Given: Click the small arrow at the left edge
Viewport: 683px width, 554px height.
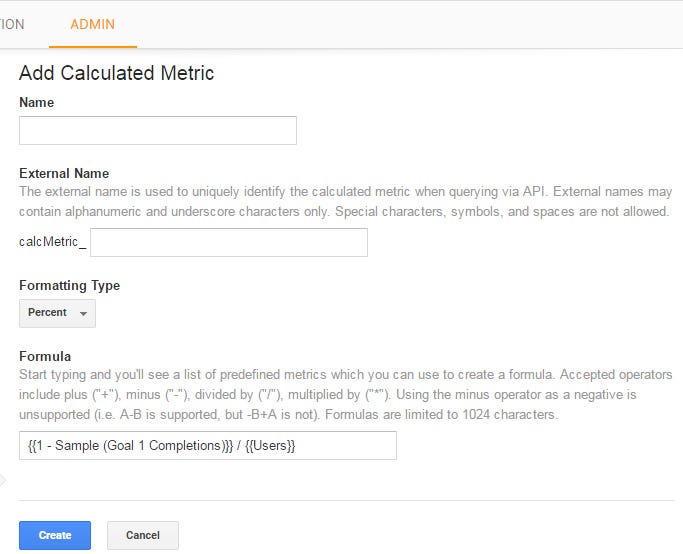Looking at the screenshot, I should 3,480.
